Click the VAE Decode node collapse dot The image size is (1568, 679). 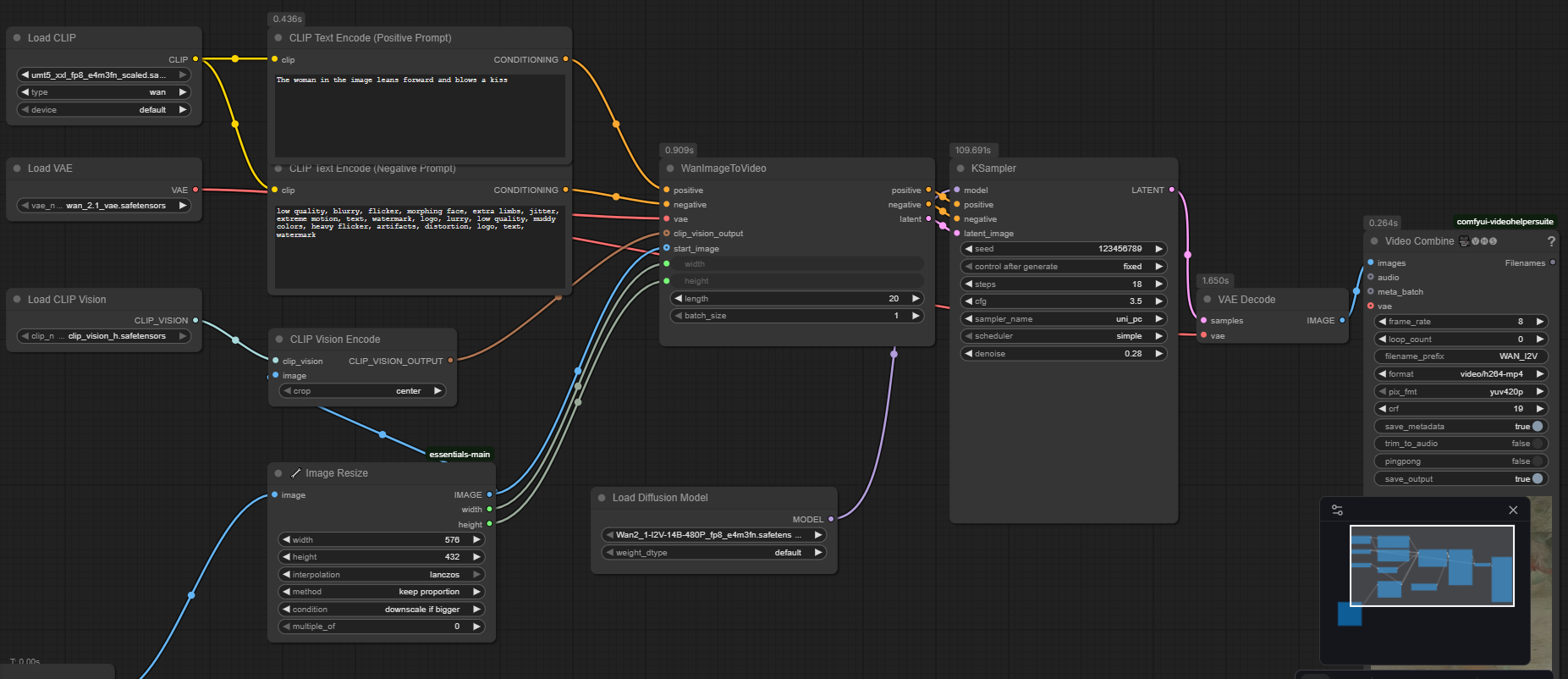click(1208, 300)
